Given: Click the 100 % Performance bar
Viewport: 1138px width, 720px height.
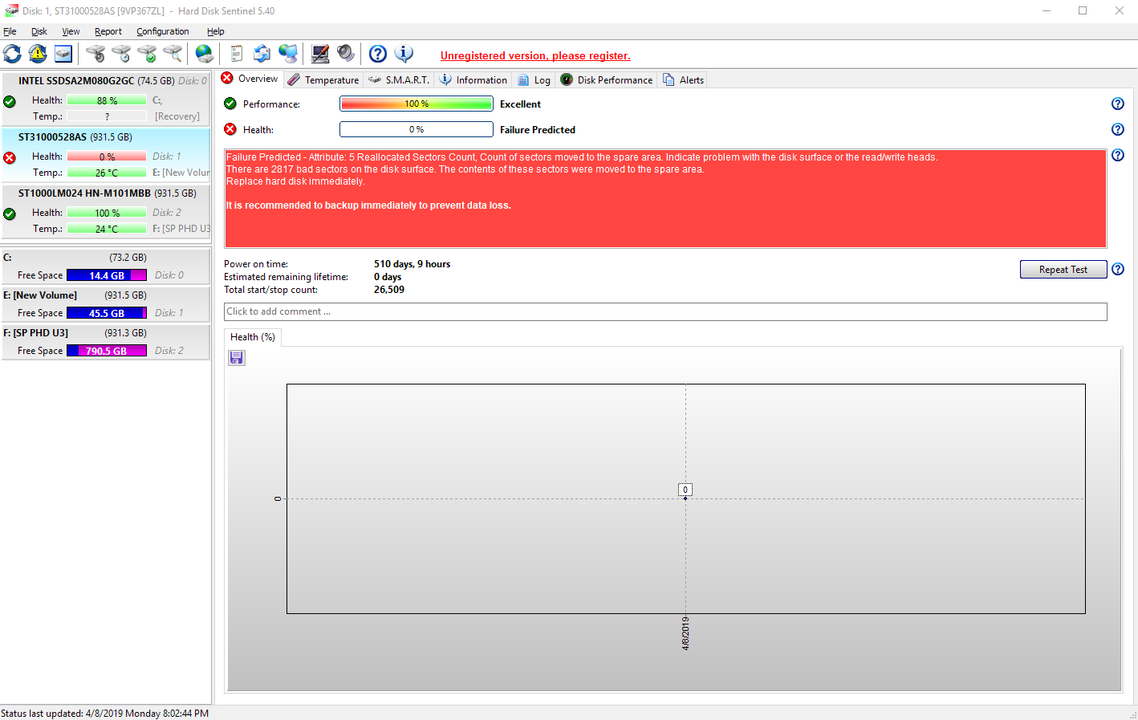Looking at the screenshot, I should pyautogui.click(x=417, y=104).
